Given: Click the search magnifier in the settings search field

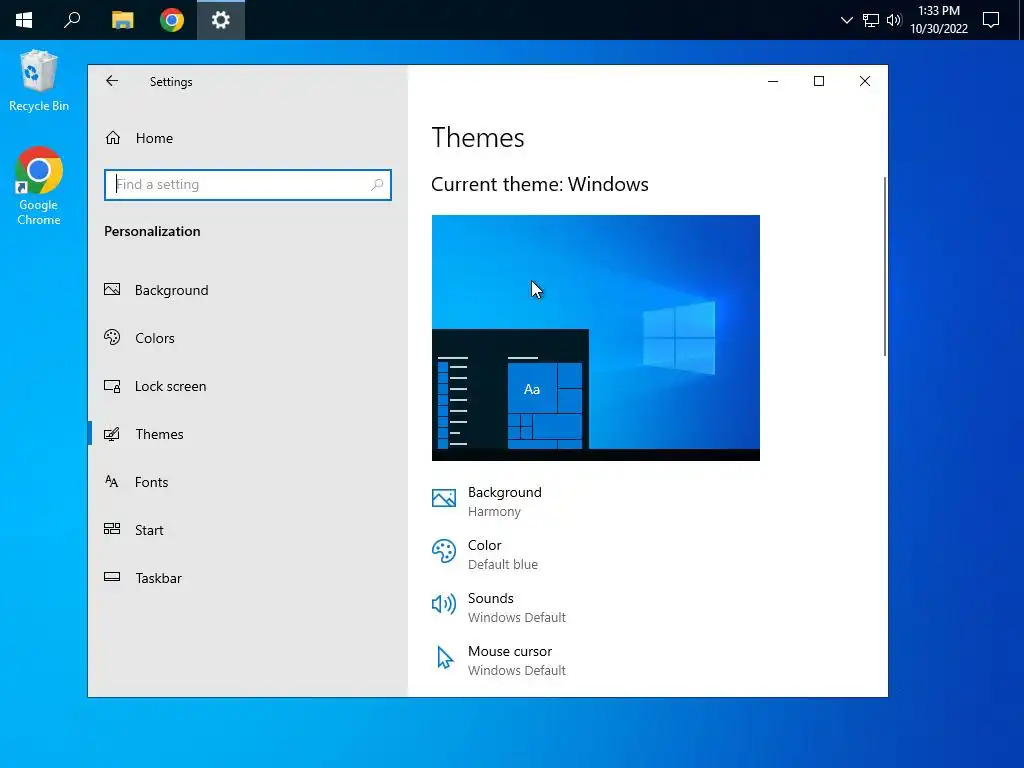Looking at the screenshot, I should click(x=377, y=185).
